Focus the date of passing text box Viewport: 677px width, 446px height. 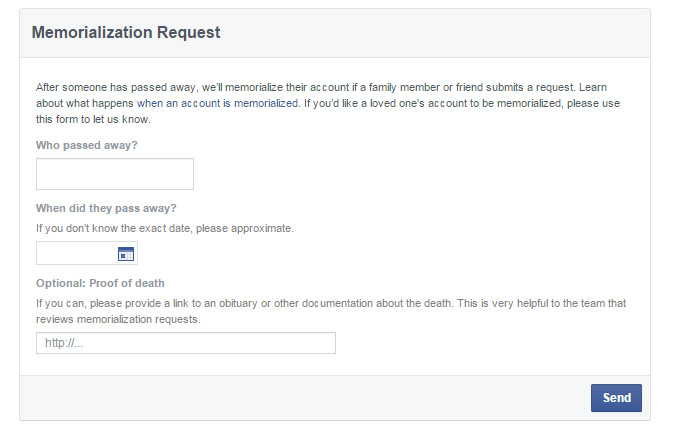pos(76,254)
